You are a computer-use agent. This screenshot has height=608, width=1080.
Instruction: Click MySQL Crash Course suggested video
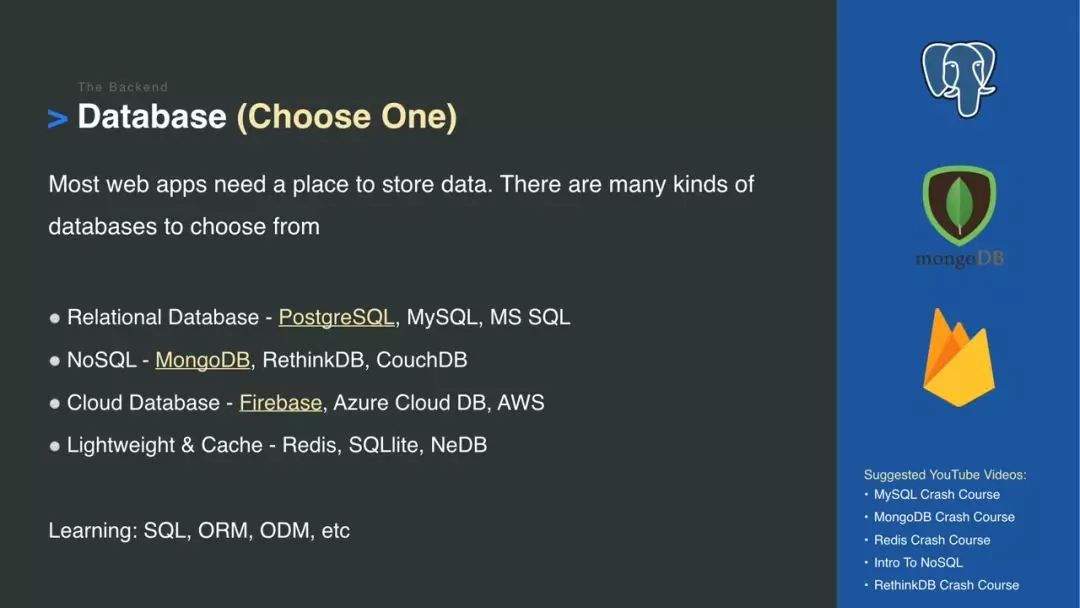pyautogui.click(x=936, y=494)
